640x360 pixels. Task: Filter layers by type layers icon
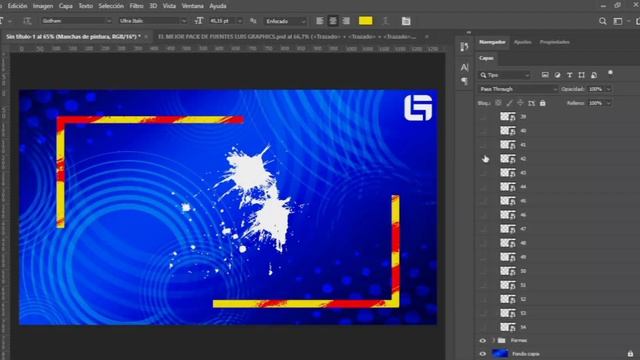tap(569, 75)
